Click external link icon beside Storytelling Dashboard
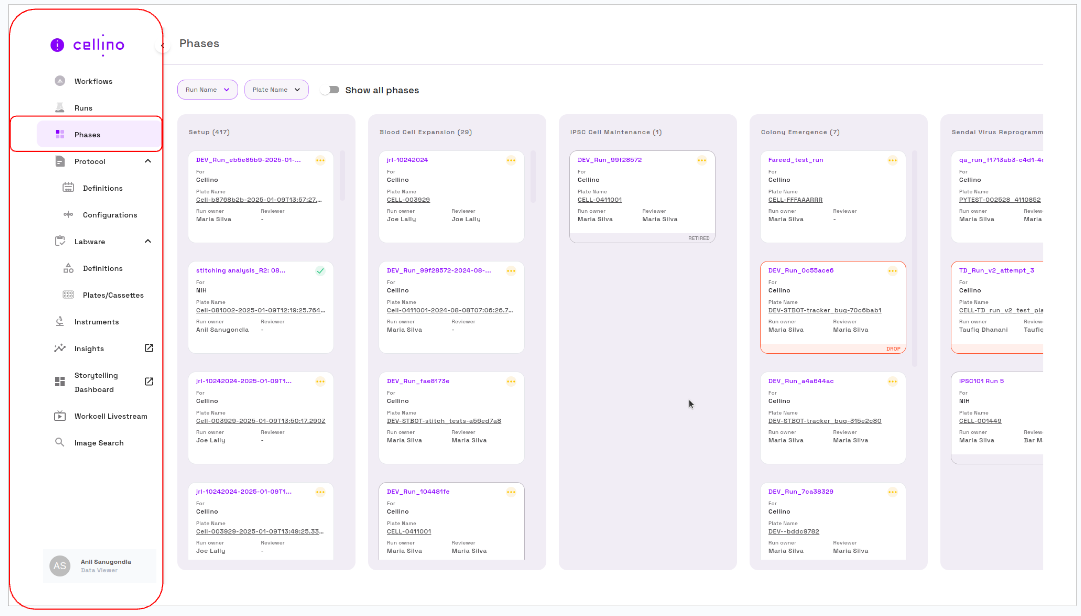The width and height of the screenshot is (1081, 616). coord(149,381)
